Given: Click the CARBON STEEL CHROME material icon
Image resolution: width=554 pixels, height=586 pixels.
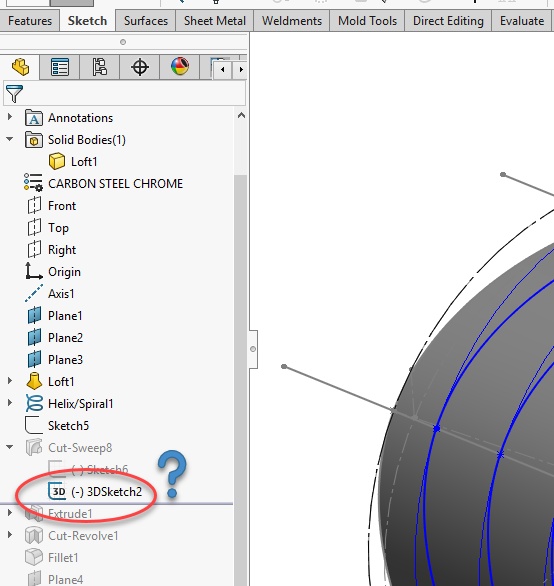Looking at the screenshot, I should click(33, 183).
